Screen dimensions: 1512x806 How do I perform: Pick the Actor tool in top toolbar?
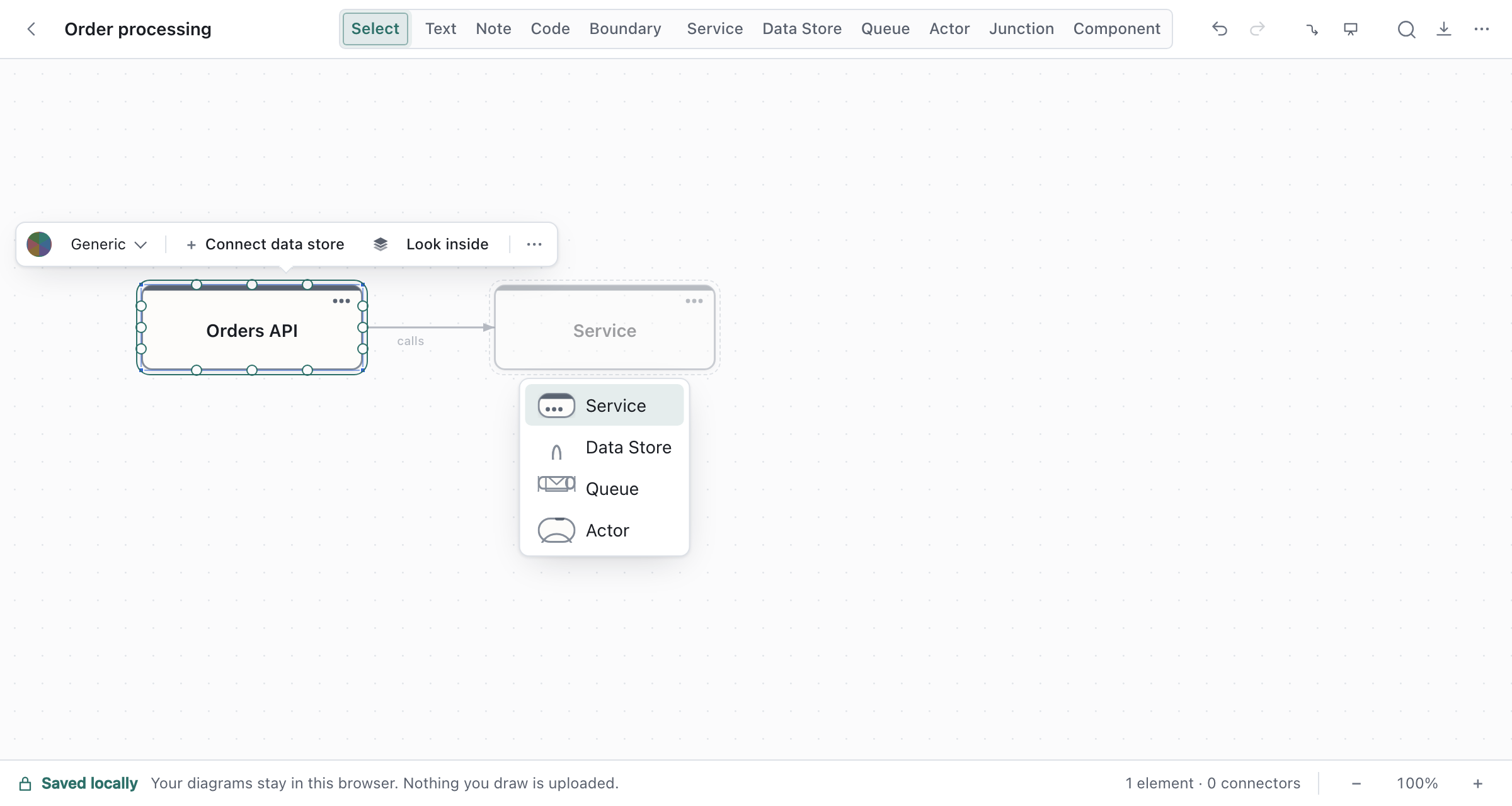point(949,29)
